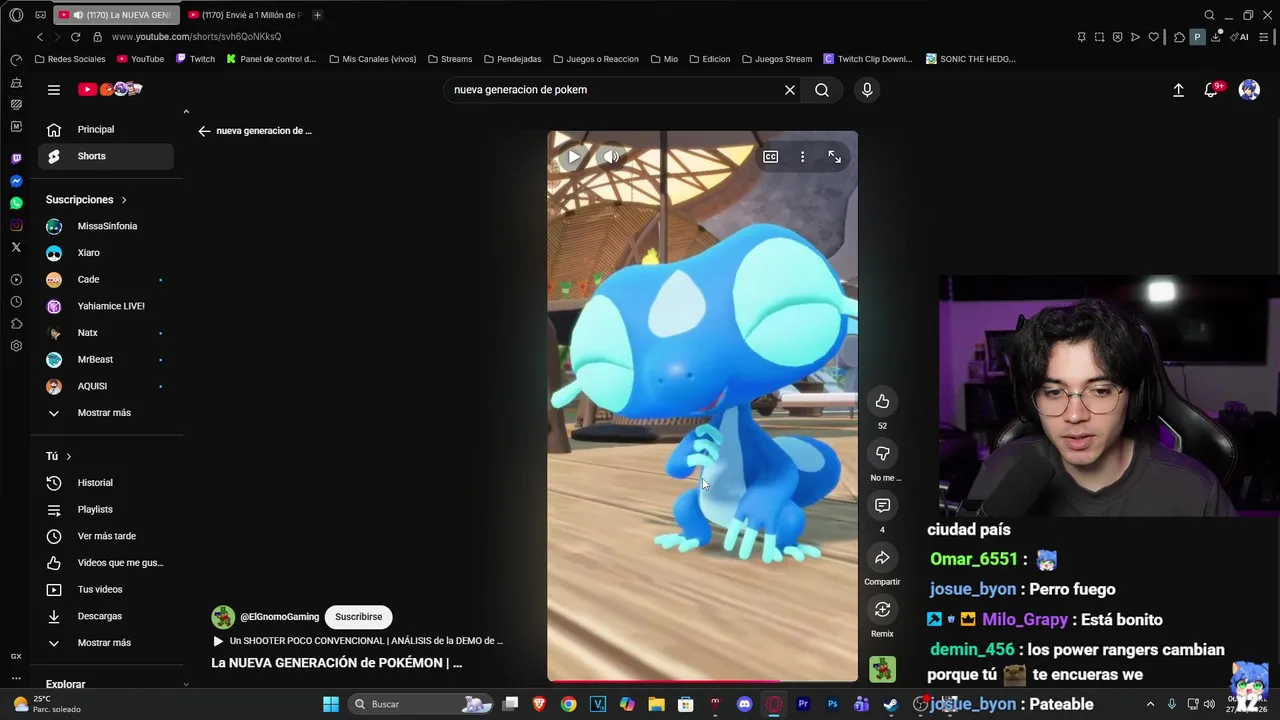This screenshot has width=1280, height=720.
Task: Go back with the arrow beside 'nueva generacion de ...'
Action: (x=204, y=131)
